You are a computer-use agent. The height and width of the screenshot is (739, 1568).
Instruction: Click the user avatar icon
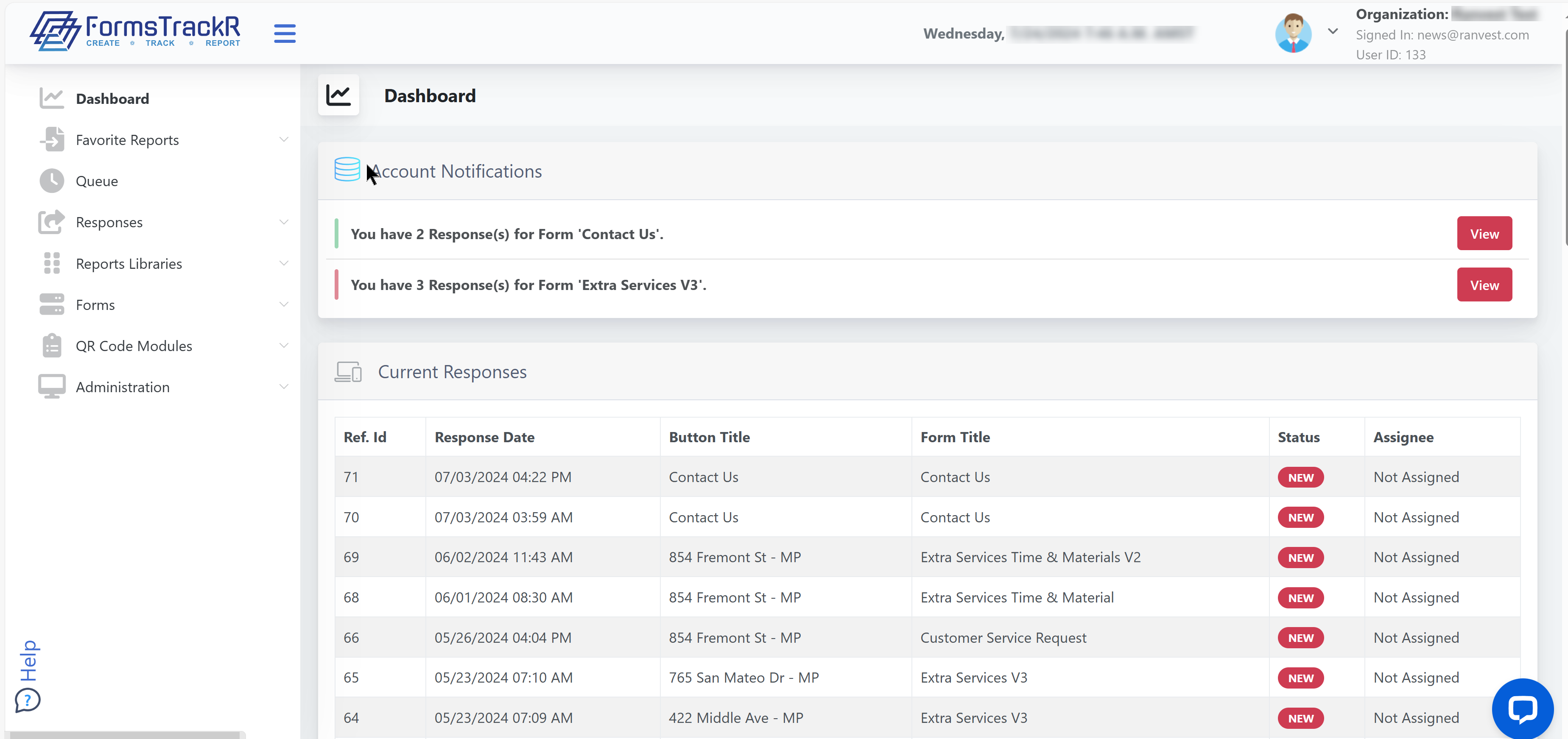1293,33
